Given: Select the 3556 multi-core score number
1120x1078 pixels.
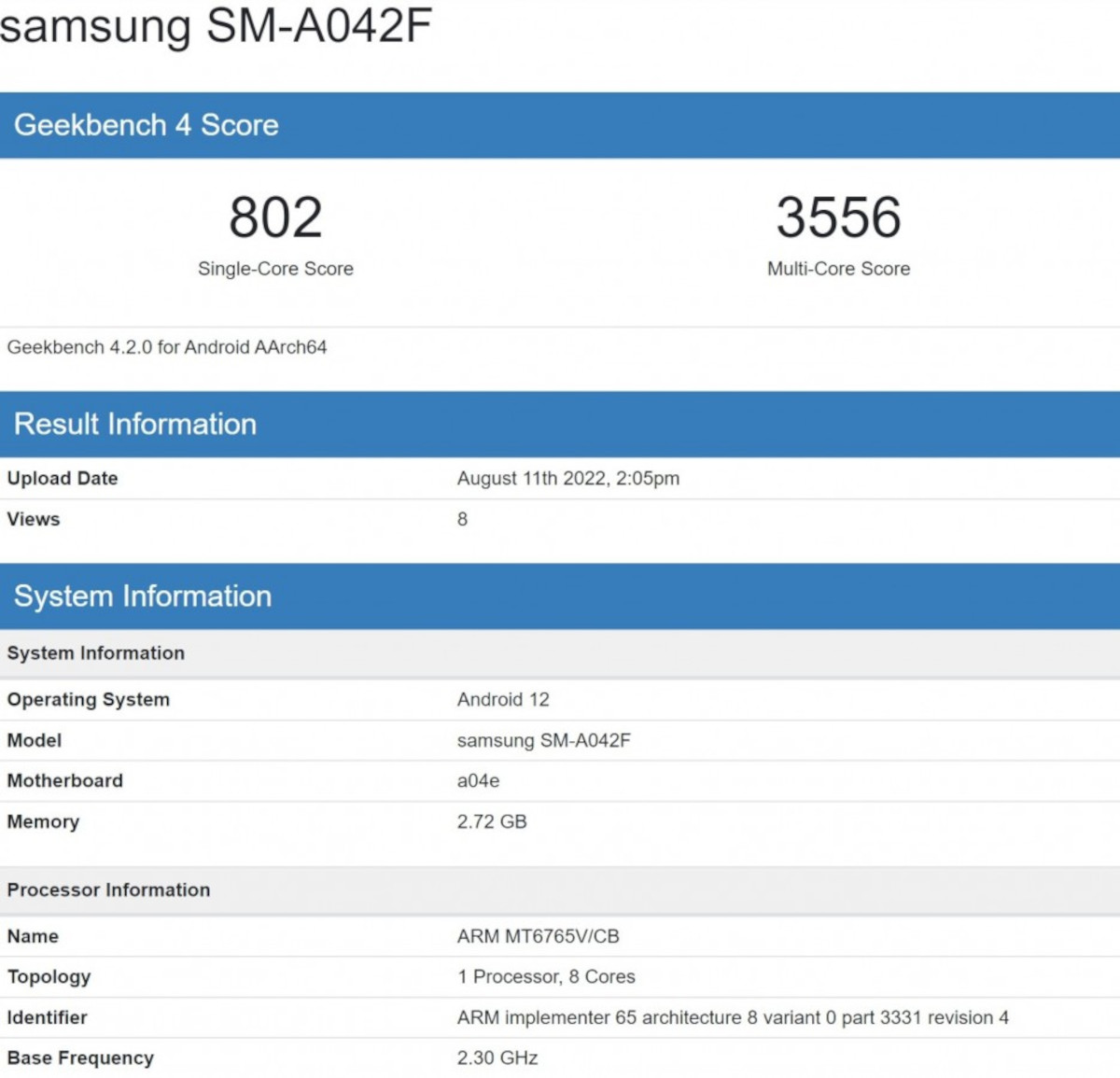Looking at the screenshot, I should 838,217.
